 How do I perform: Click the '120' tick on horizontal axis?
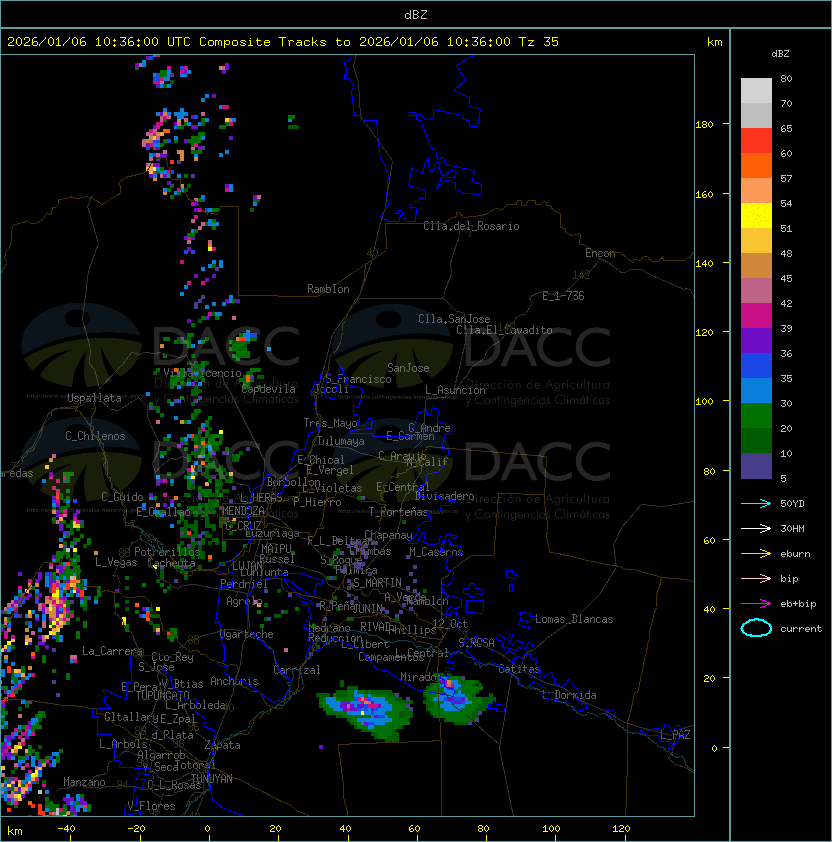click(x=621, y=829)
